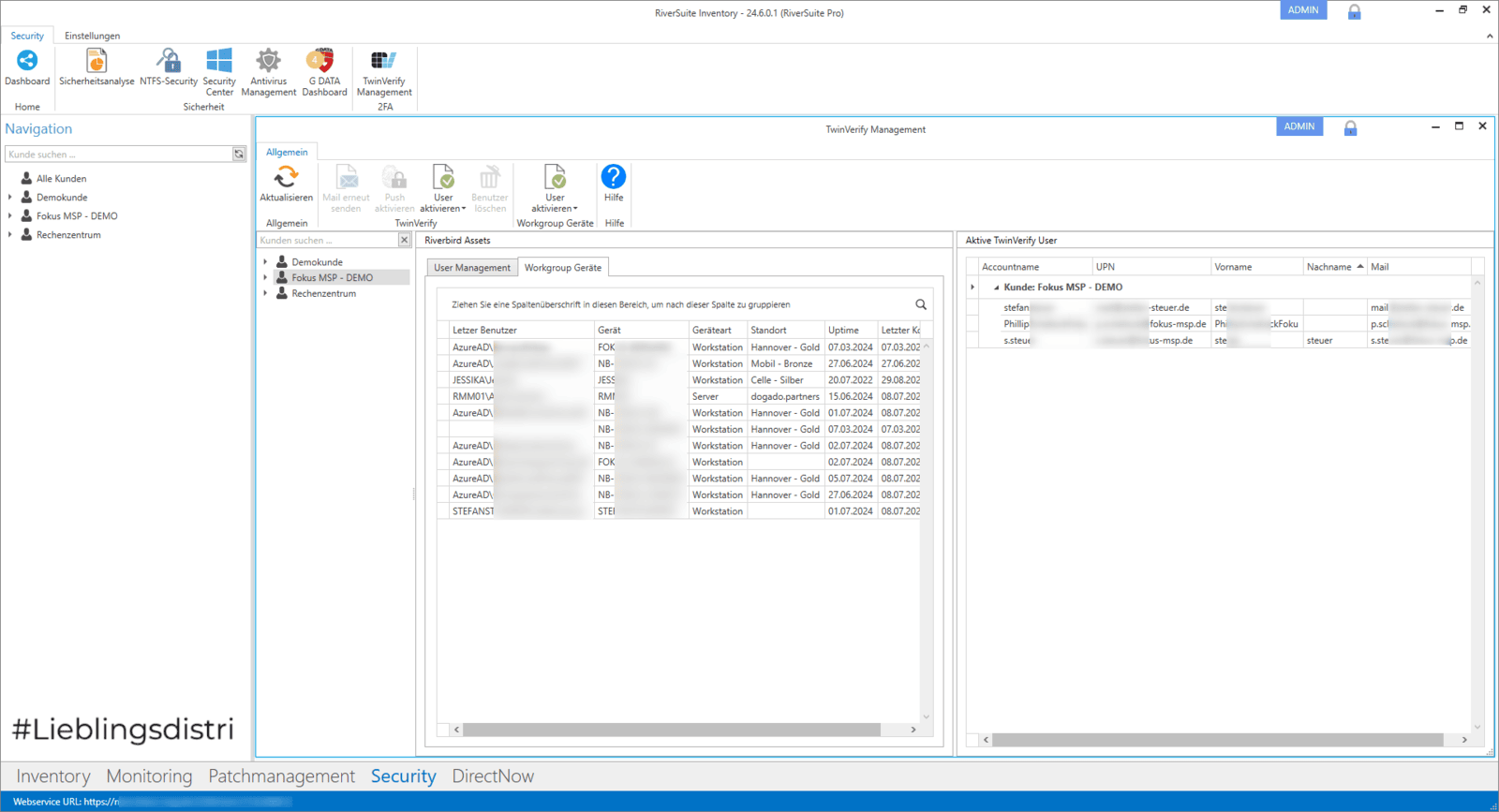Click icon beside Navigation Kunde suchen field

[x=239, y=154]
